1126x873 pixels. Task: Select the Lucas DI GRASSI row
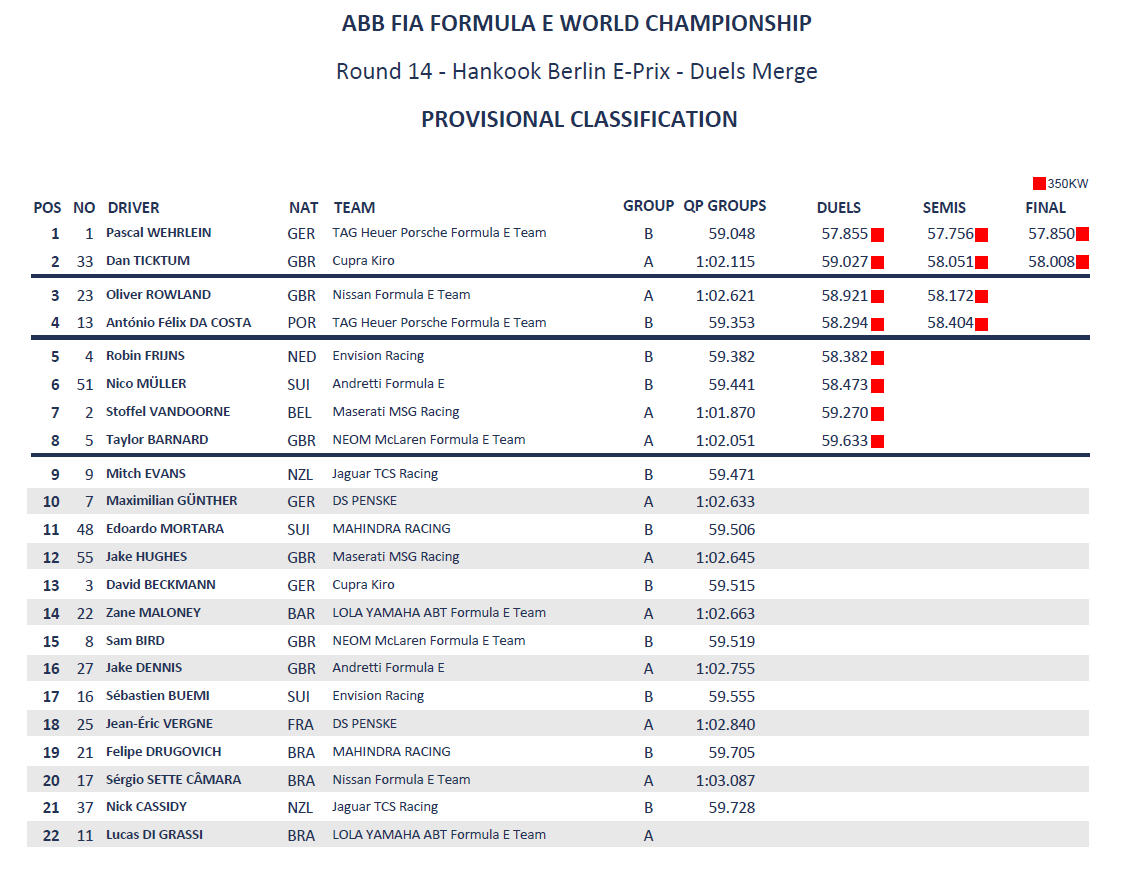(558, 835)
